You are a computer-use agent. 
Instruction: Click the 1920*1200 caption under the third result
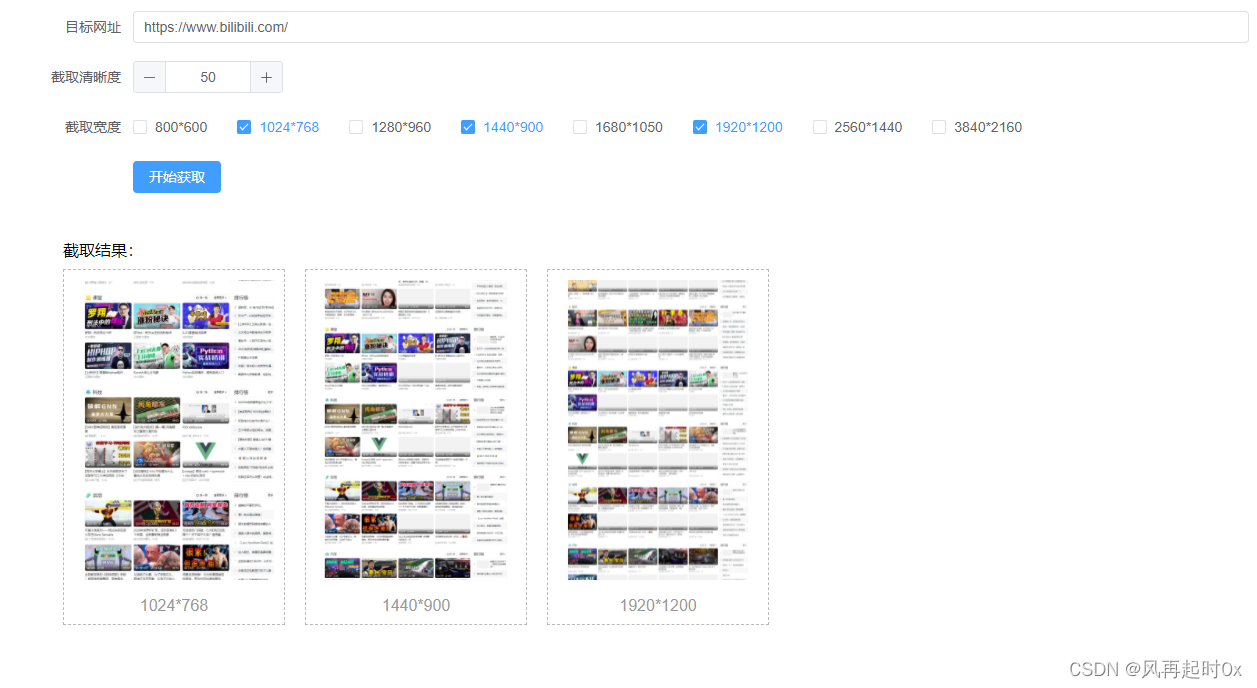click(658, 605)
